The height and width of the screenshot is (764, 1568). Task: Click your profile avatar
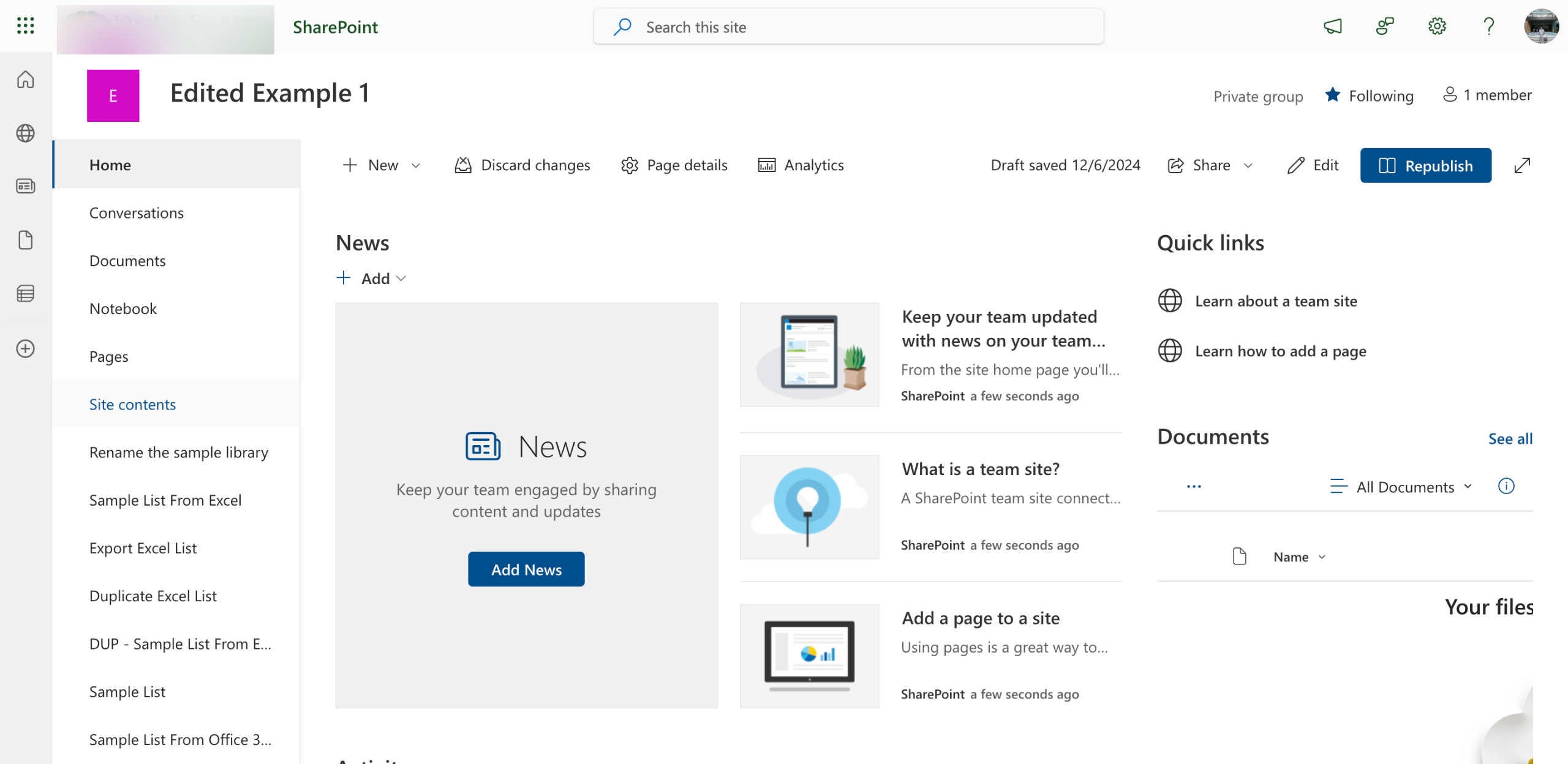click(1542, 26)
